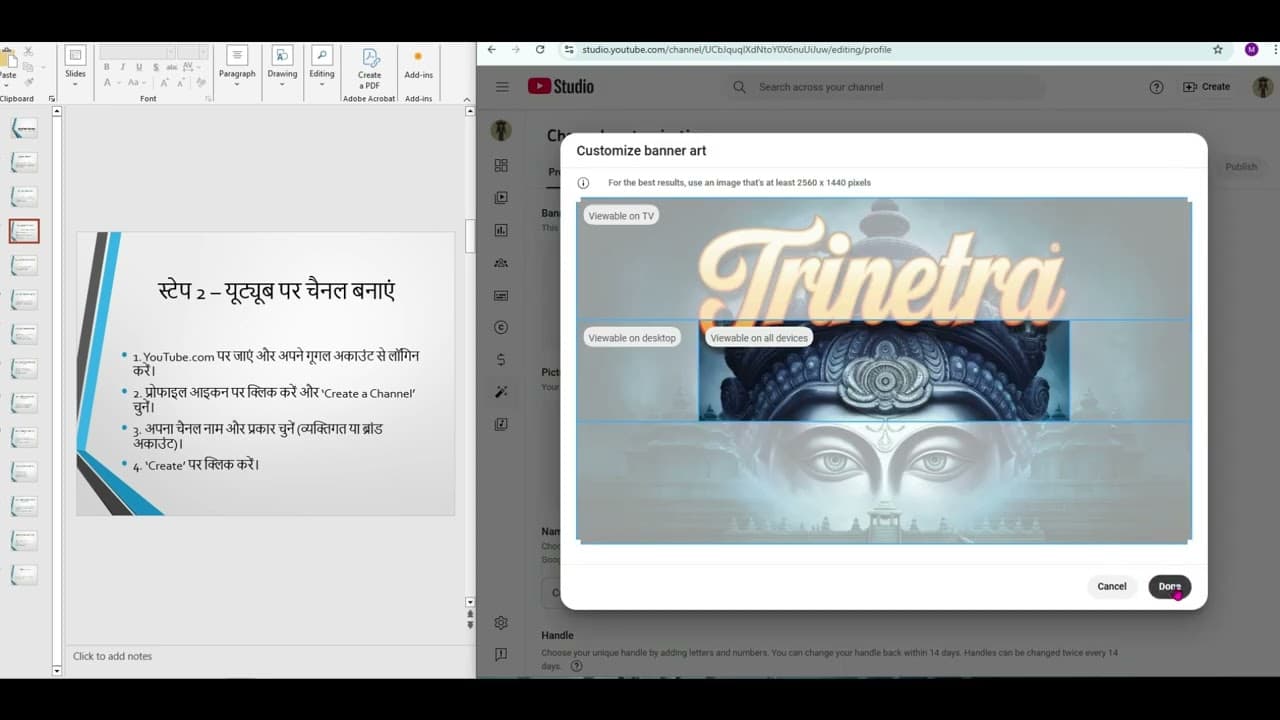Screen dimensions: 1280x720
Task: Toggle Underline in PowerPoint Font group
Action: coord(138,67)
